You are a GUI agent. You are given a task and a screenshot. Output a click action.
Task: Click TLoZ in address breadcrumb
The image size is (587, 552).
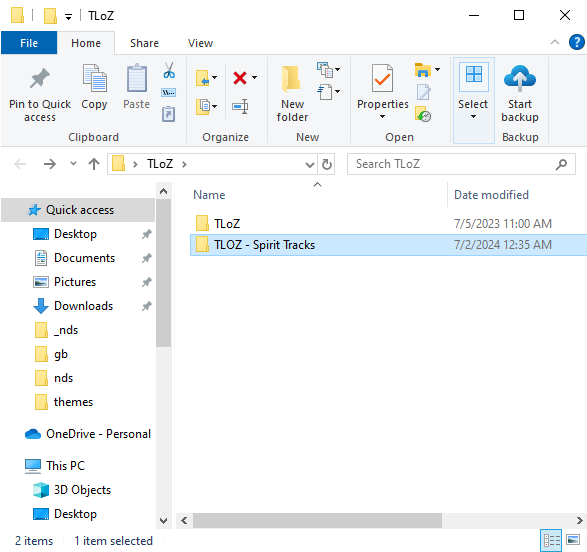tap(160, 164)
